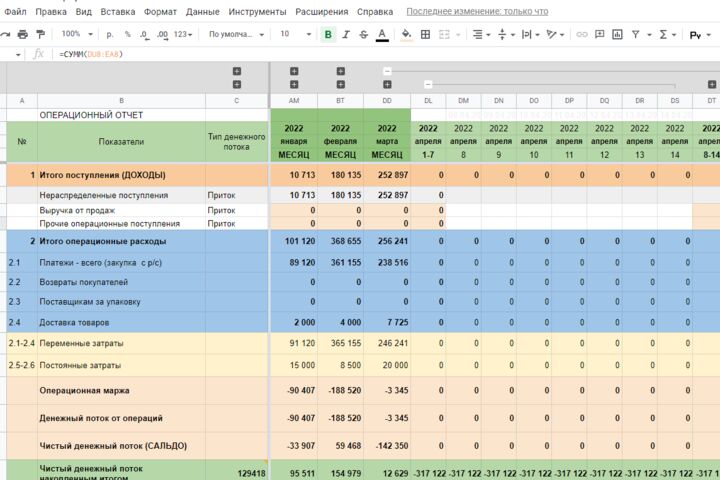Open text wrapping options
Screen dimensions: 720x480
coord(531,34)
